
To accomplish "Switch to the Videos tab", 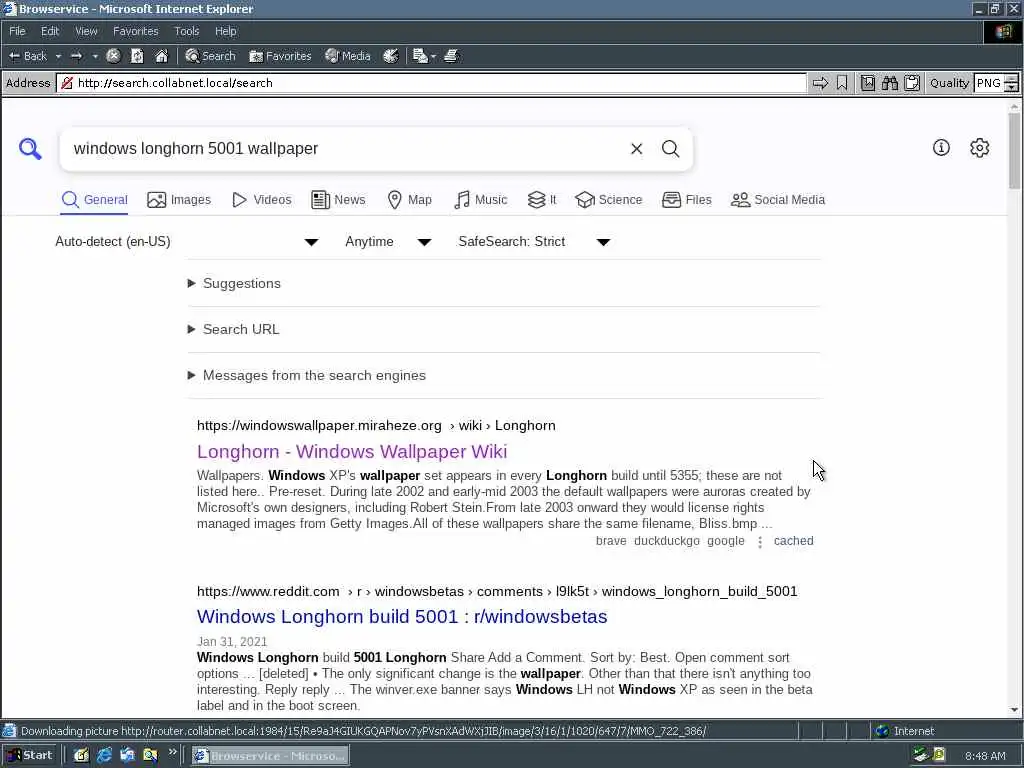I will [261, 200].
